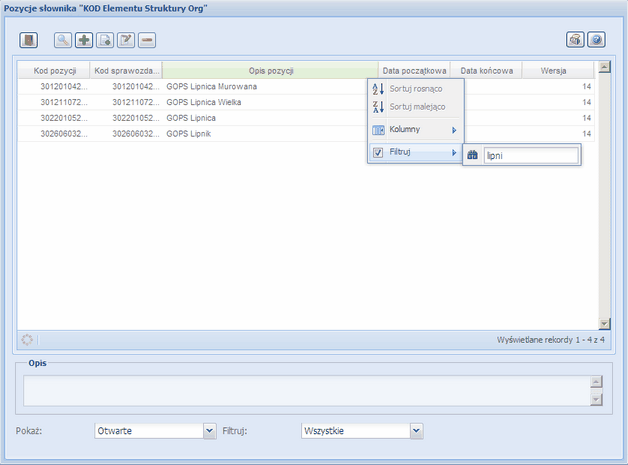Click the edit pencil toolbar icon
The height and width of the screenshot is (465, 628).
coord(126,40)
